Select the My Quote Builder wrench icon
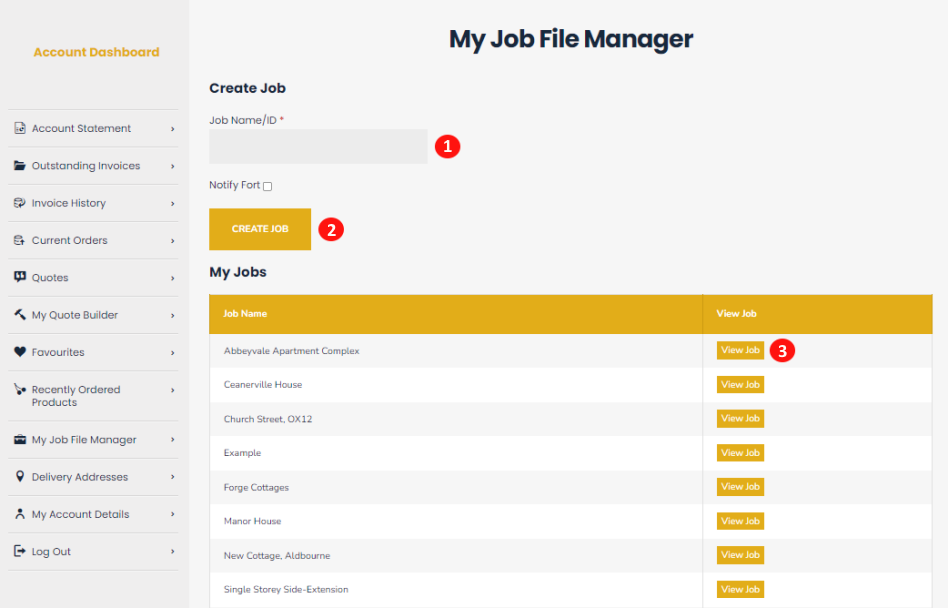The height and width of the screenshot is (608, 948). click(x=20, y=314)
